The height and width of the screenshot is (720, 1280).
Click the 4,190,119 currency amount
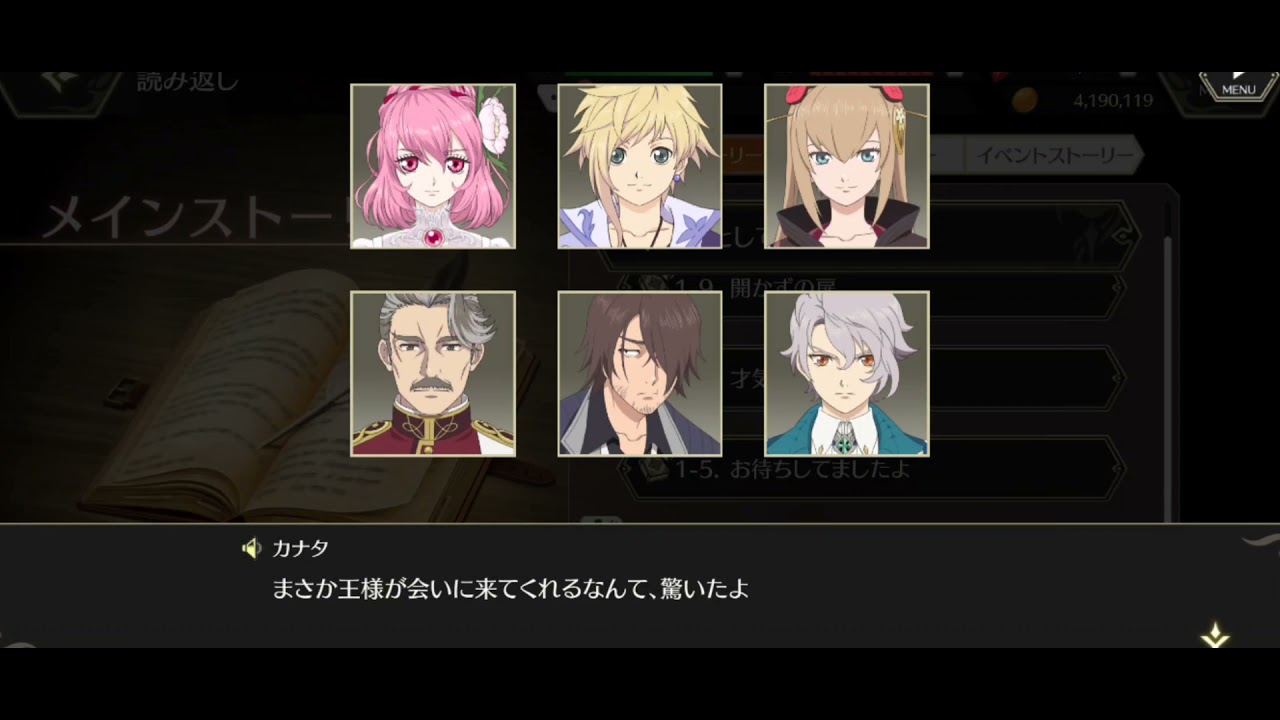pyautogui.click(x=1113, y=100)
